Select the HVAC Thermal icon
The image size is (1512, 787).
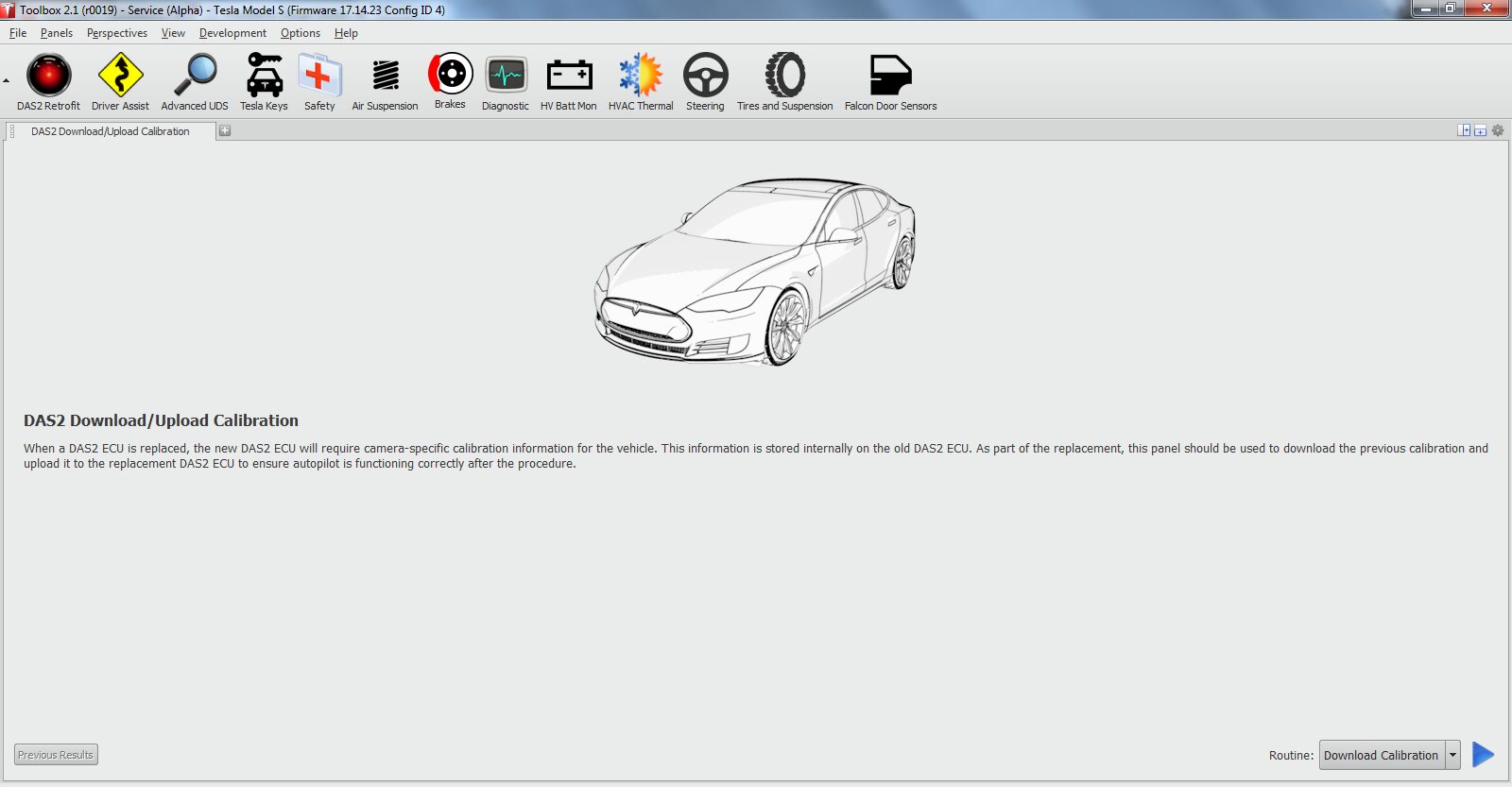[x=641, y=76]
